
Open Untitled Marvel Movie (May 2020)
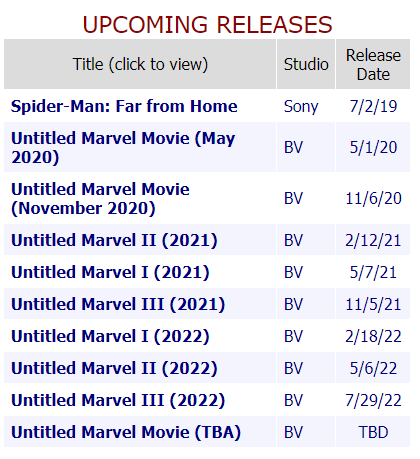pos(123,147)
